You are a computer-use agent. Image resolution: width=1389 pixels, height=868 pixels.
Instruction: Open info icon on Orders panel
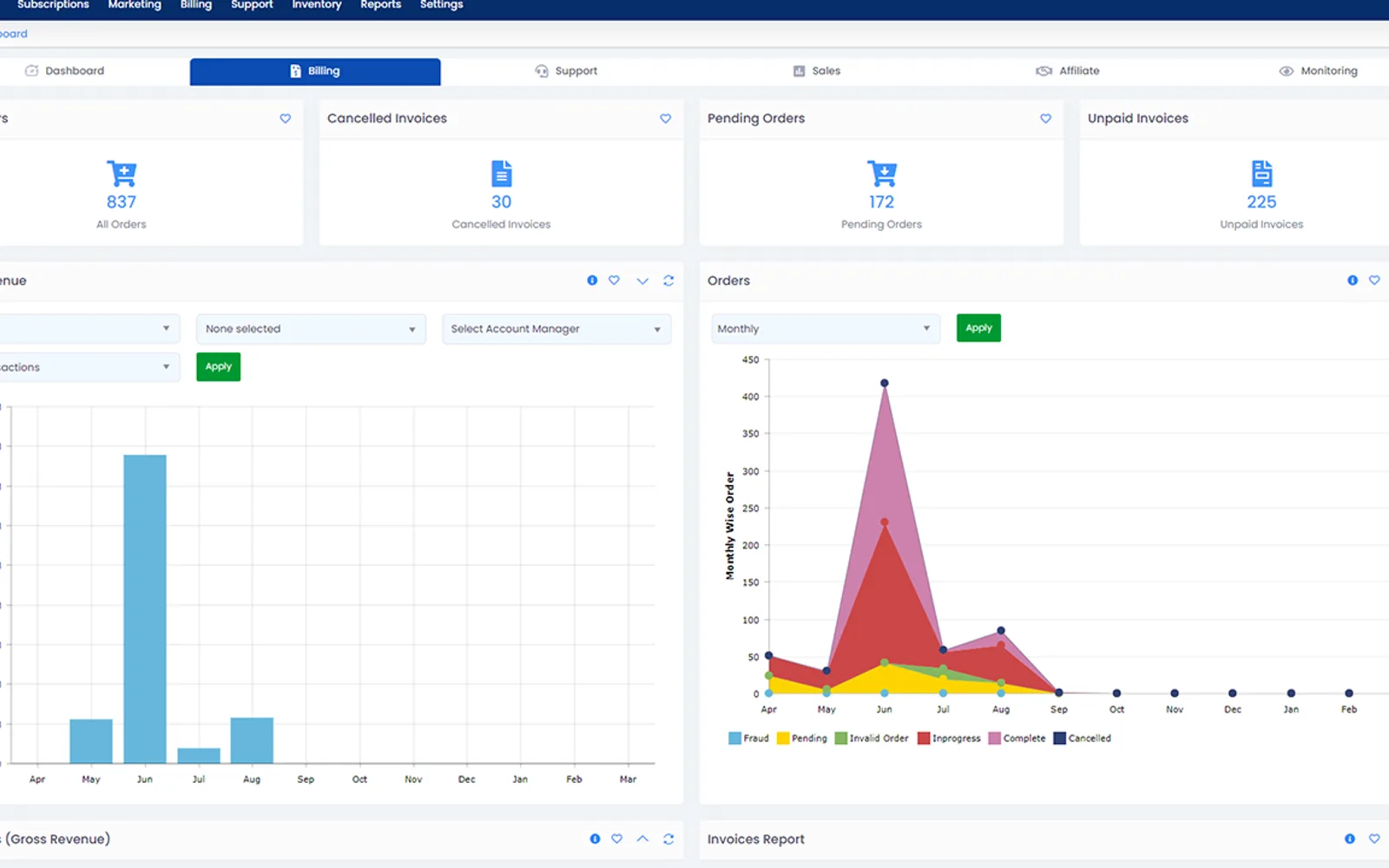(x=1353, y=280)
